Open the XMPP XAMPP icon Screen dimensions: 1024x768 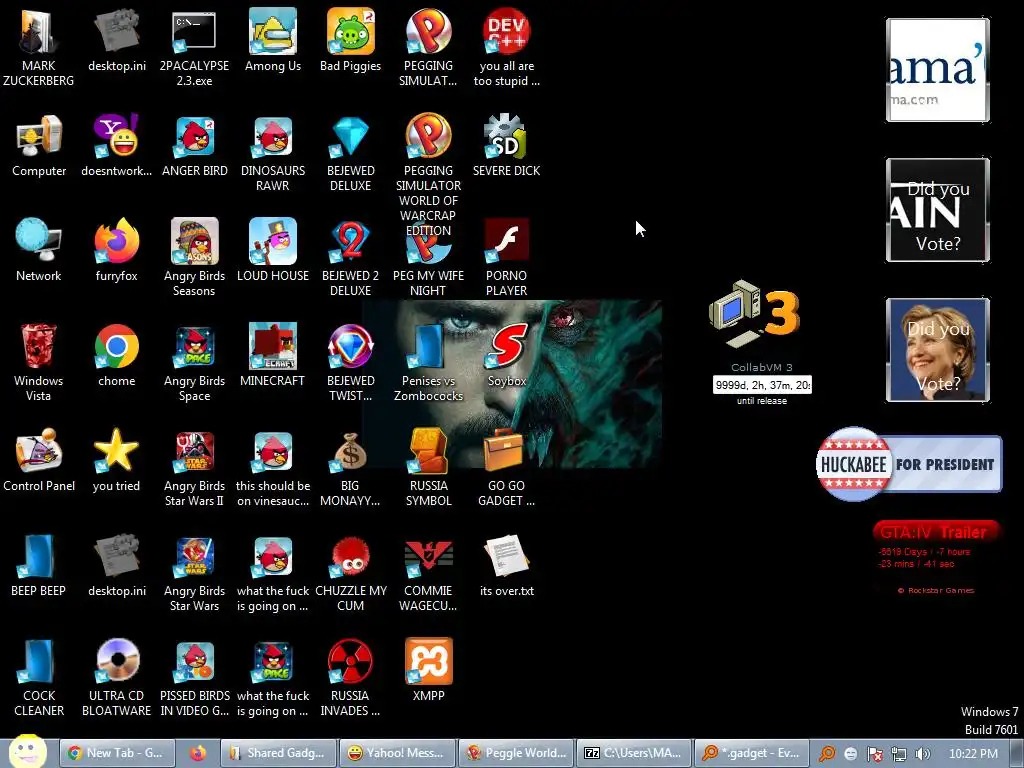click(428, 670)
